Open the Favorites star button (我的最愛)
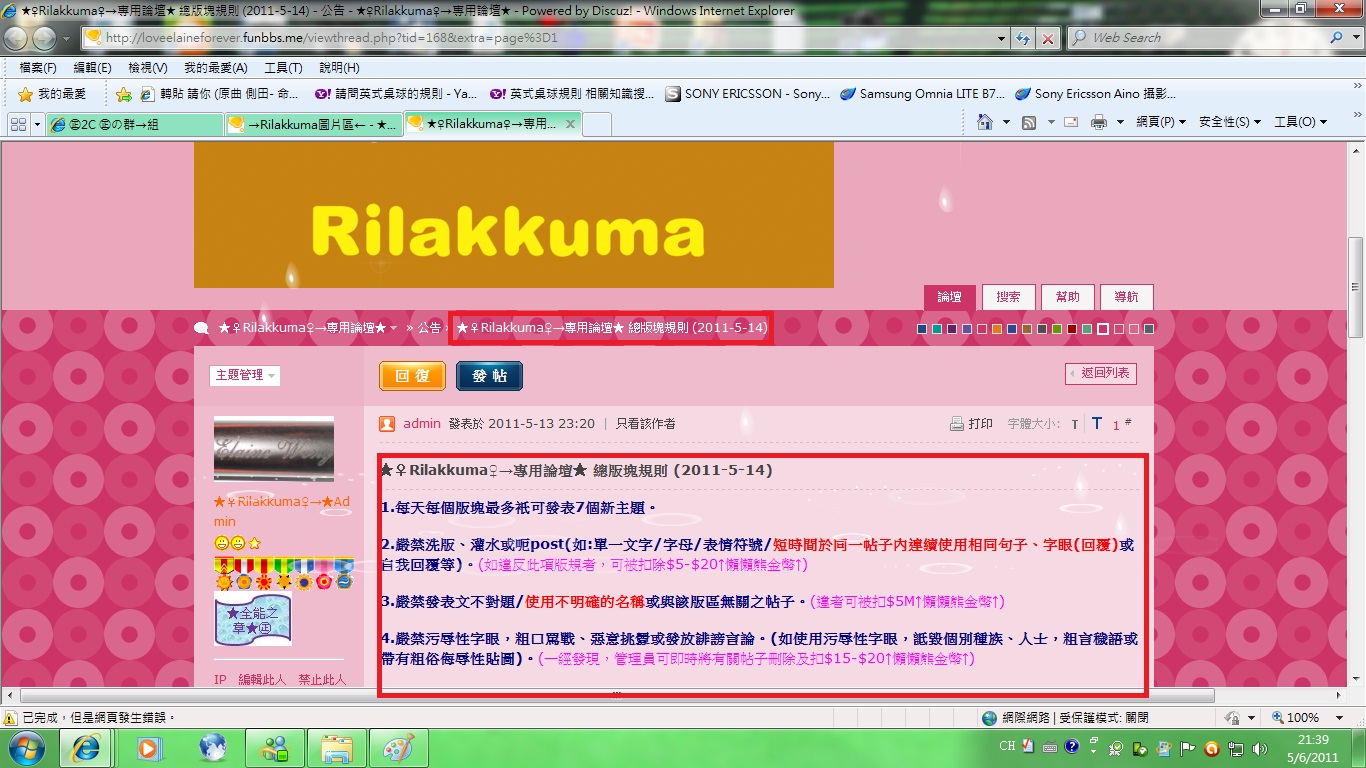Screen dimensions: 1366x768 (x=52, y=94)
